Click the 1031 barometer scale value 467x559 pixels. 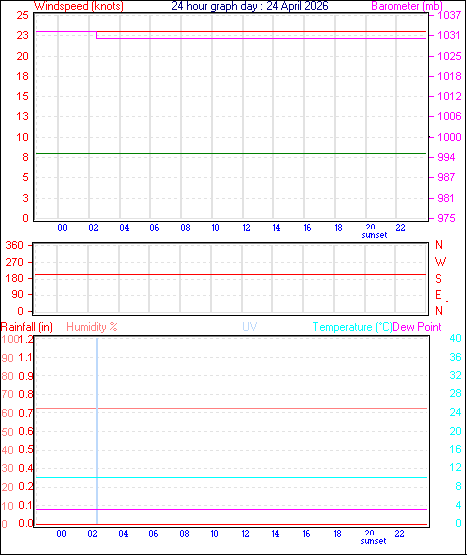tap(449, 35)
